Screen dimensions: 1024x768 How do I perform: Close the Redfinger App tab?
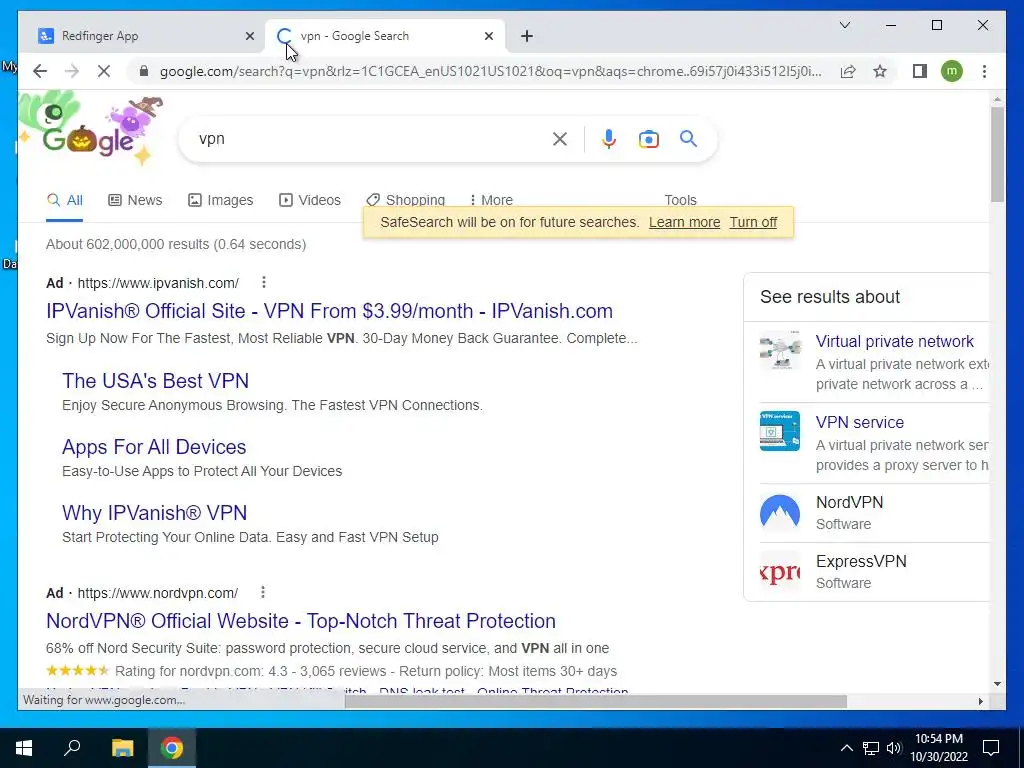tap(249, 36)
